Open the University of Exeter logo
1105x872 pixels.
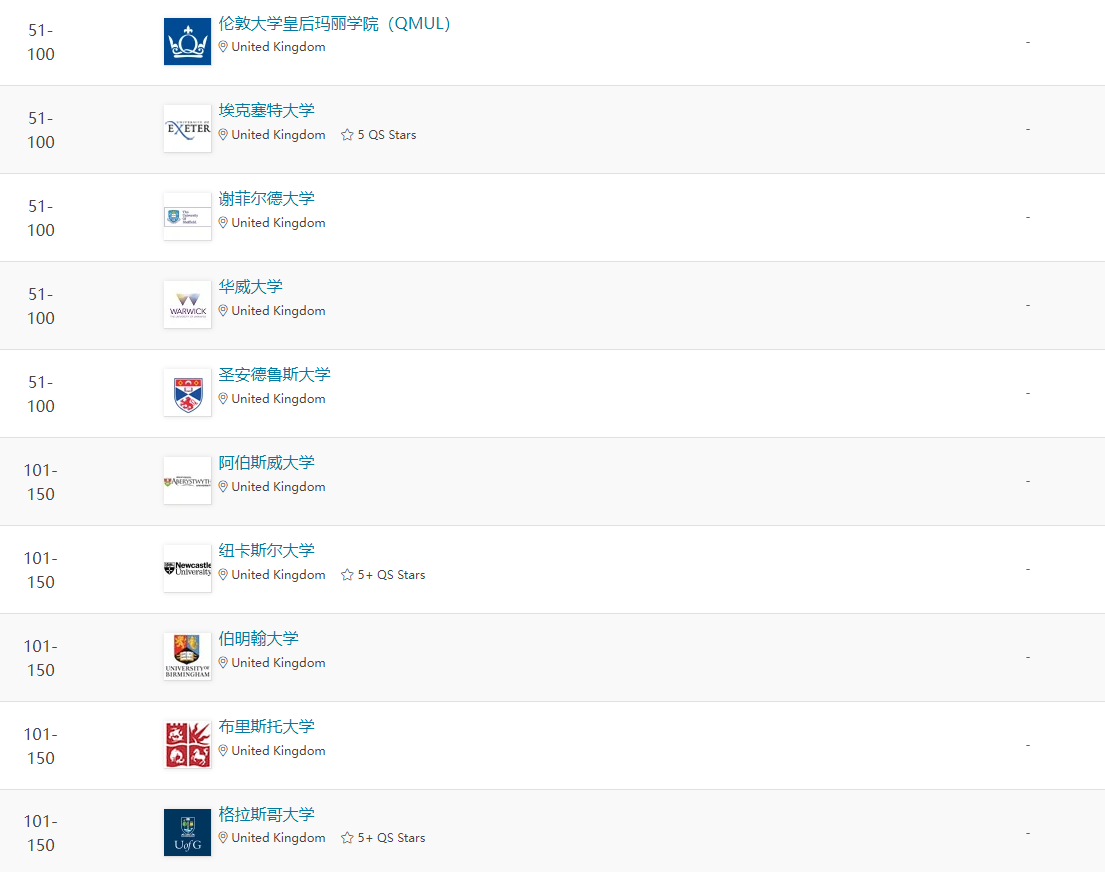(187, 128)
